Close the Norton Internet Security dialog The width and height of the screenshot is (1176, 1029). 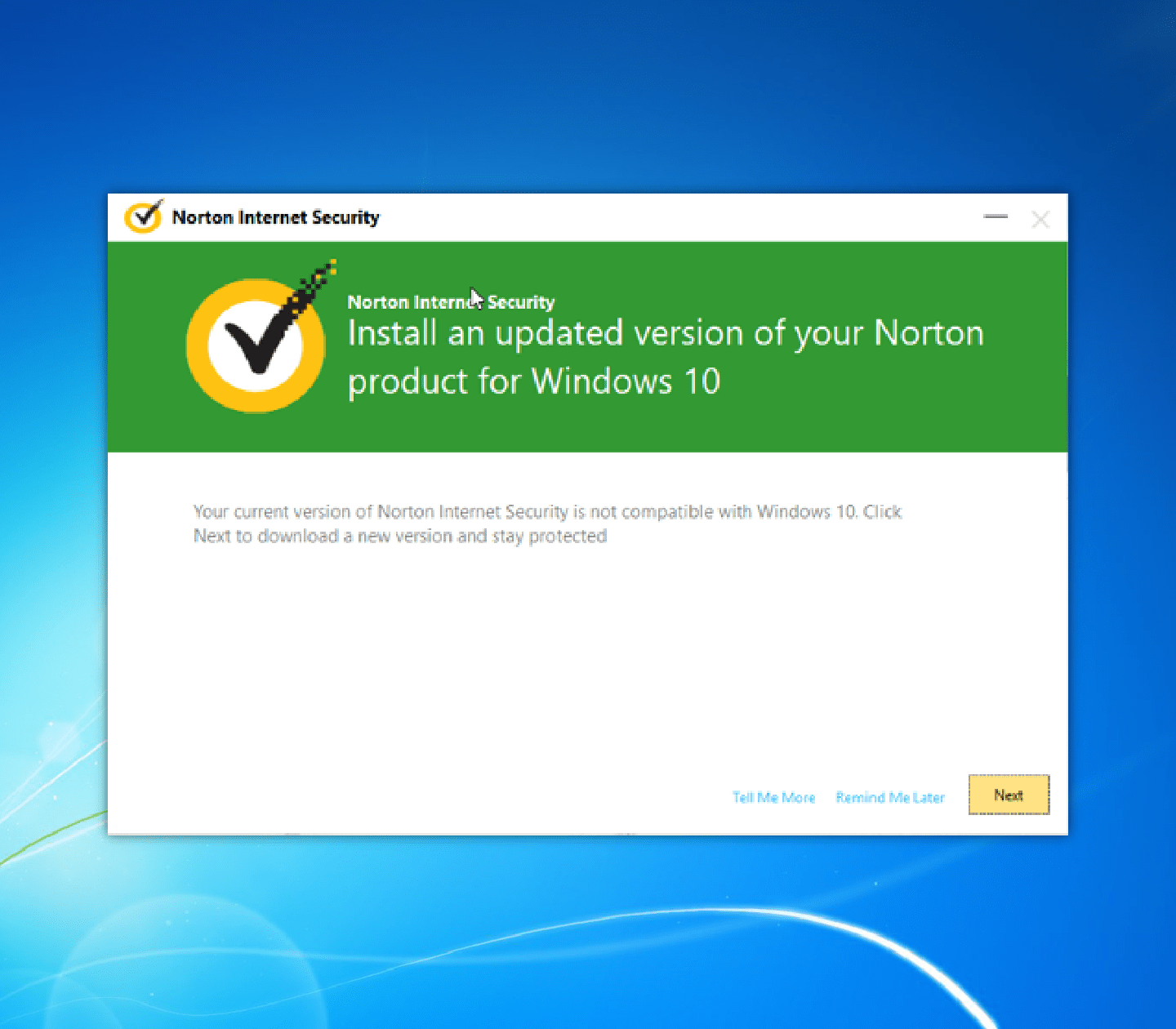1040,219
